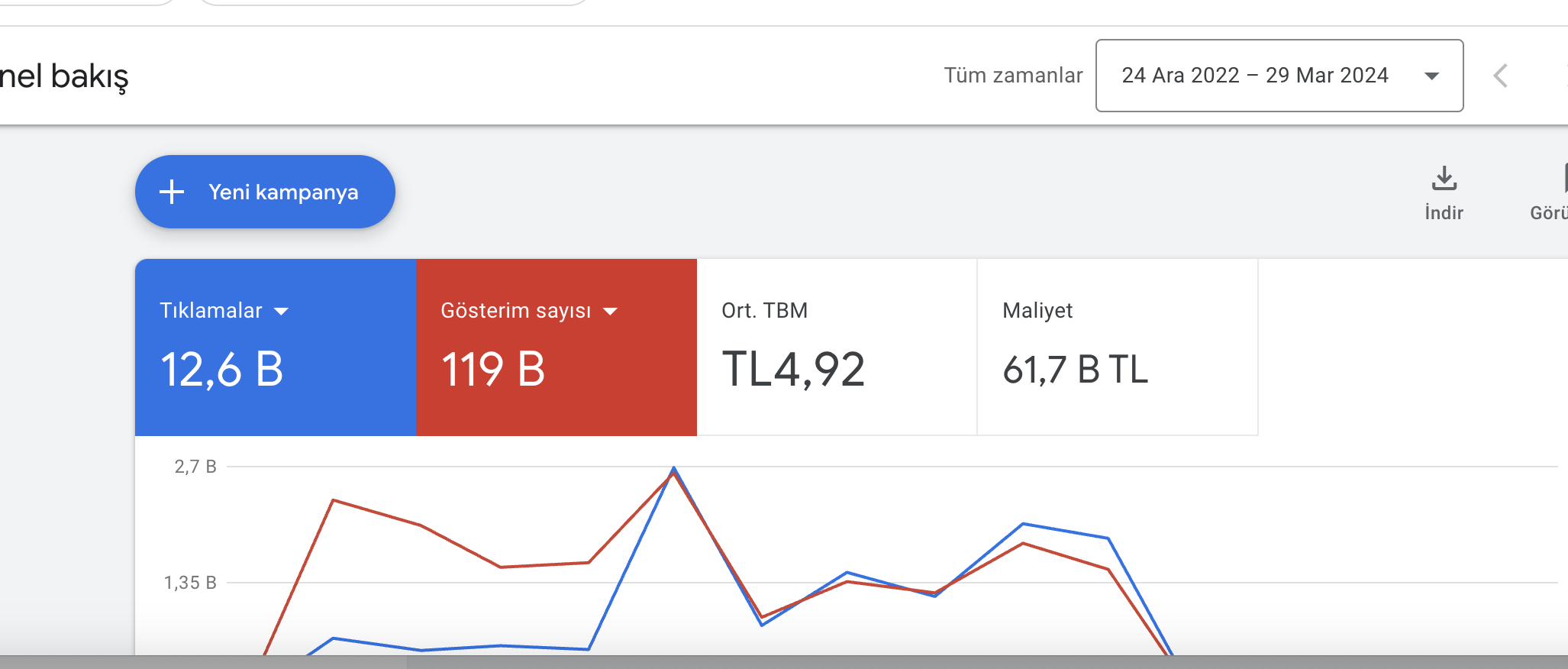Click the plus icon on Yeni kampanya
The height and width of the screenshot is (669, 1568).
172,192
